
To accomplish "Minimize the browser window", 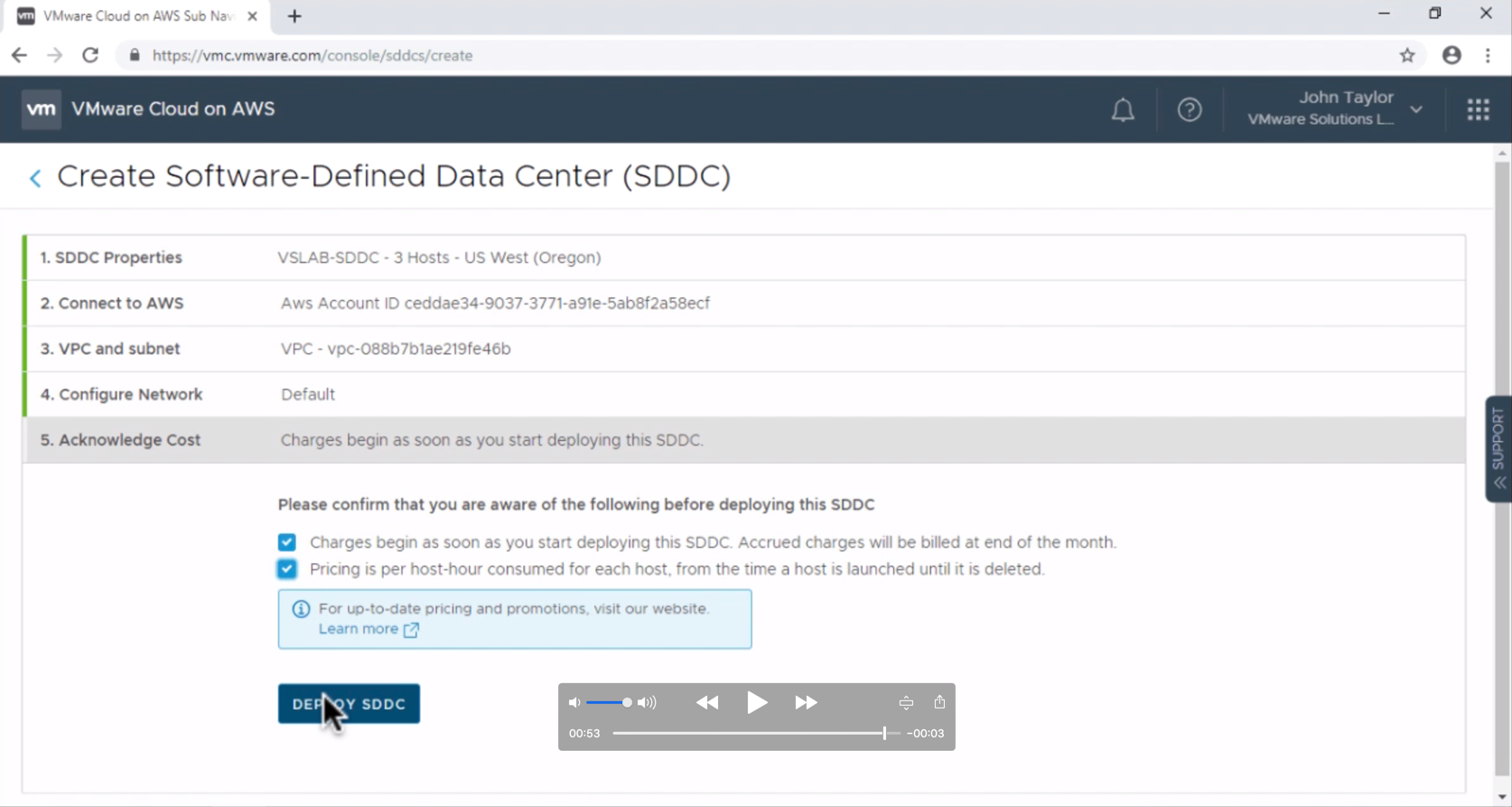I will tap(1384, 14).
